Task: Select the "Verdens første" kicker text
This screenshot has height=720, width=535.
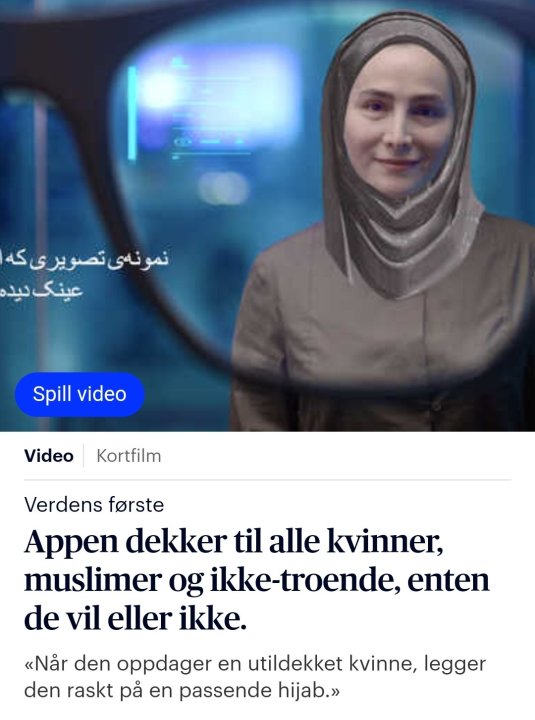Action: coord(94,505)
